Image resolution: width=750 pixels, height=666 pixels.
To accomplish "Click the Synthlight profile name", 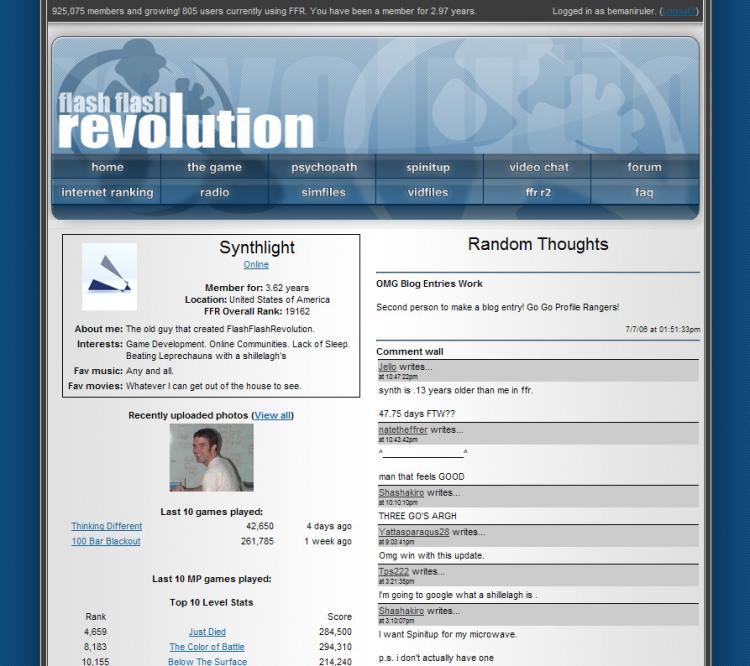I will click(257, 247).
